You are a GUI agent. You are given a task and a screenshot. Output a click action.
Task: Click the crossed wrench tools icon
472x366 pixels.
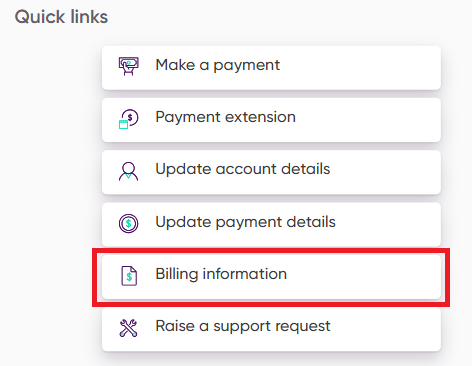[128, 328]
